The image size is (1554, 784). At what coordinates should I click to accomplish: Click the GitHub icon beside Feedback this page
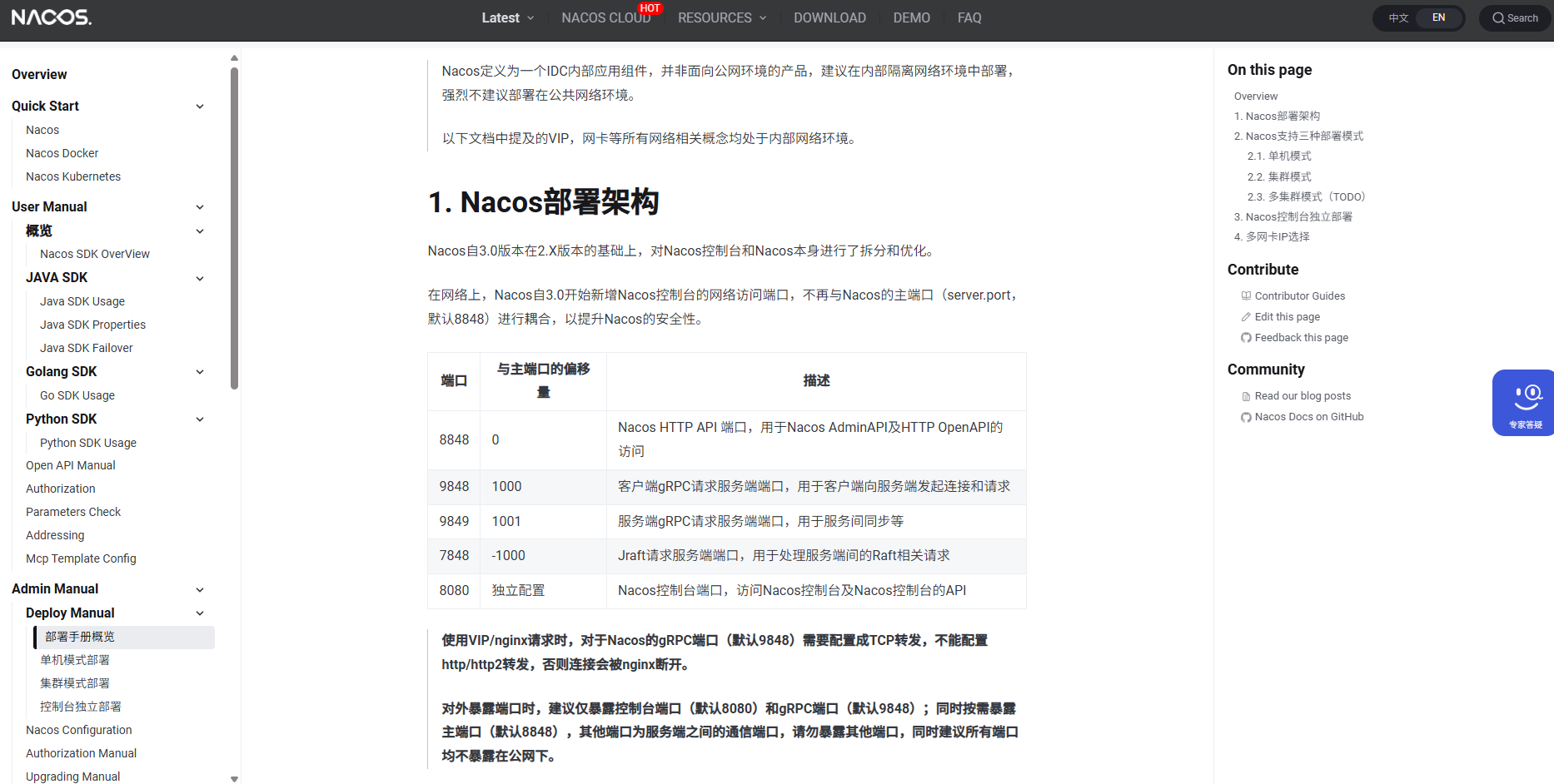coord(1246,337)
